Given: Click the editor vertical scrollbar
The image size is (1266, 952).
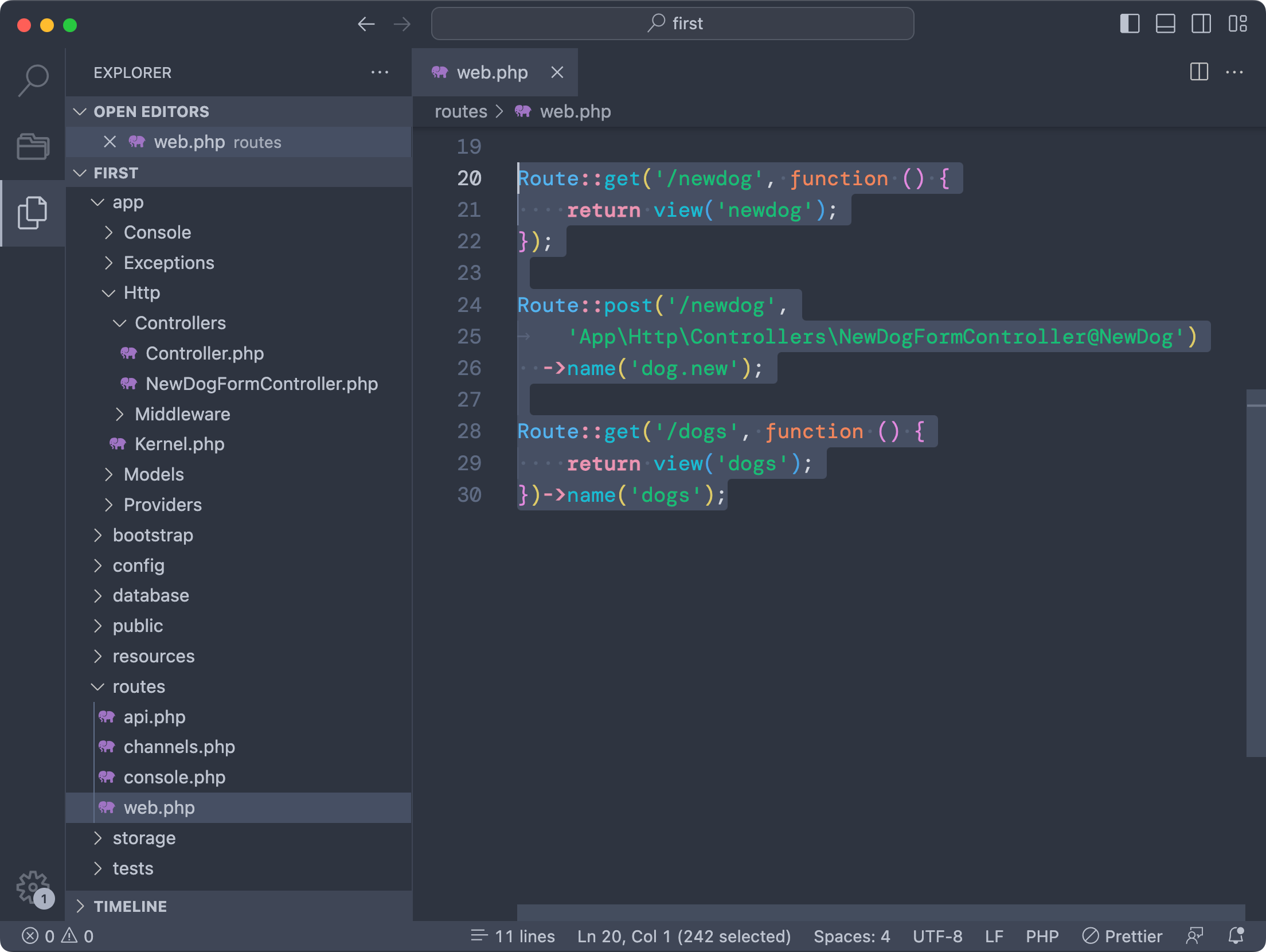Looking at the screenshot, I should (1256, 573).
